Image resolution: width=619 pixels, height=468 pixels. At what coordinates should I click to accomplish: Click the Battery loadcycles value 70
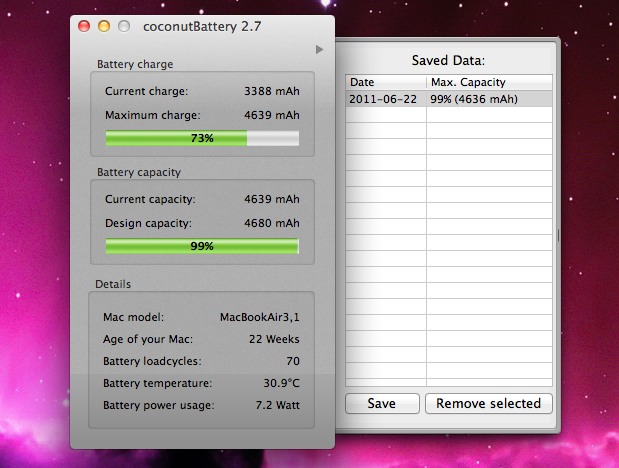293,361
